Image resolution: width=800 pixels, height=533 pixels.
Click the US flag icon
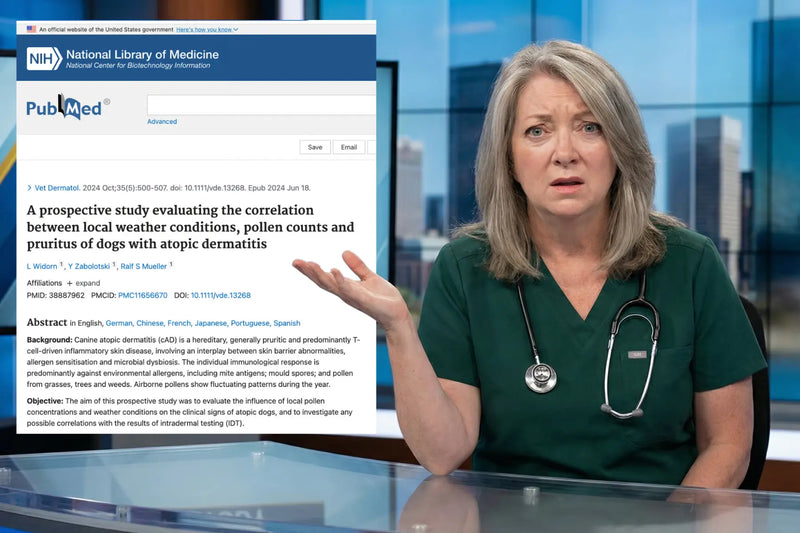pos(32,29)
